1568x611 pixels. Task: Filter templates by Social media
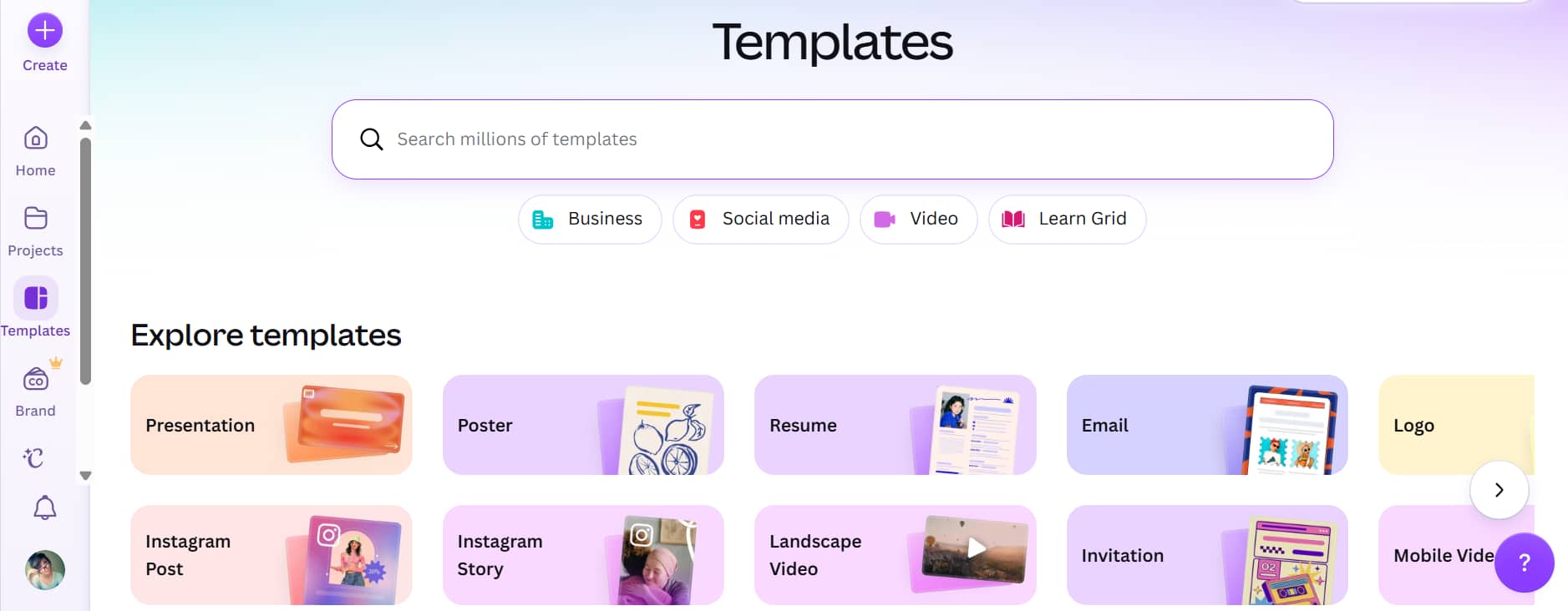760,220
